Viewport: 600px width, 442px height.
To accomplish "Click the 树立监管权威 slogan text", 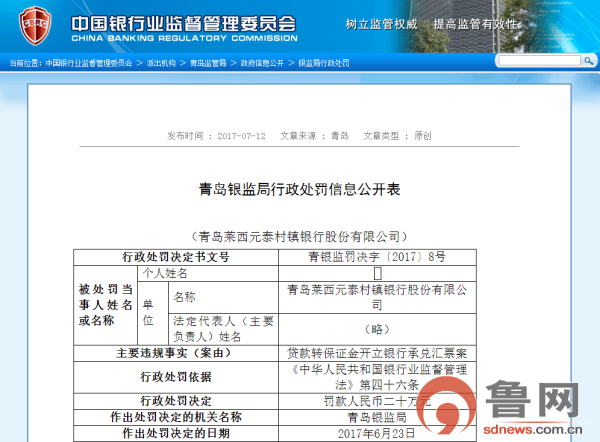I will (382, 24).
